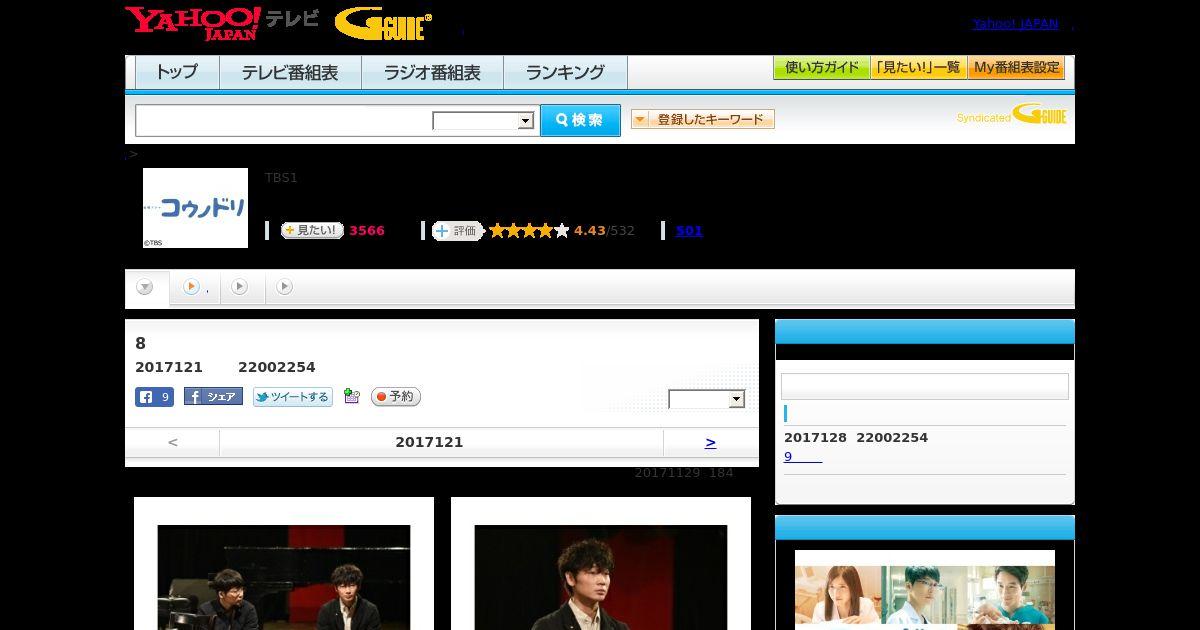Open the コウノドリ program thumbnail
Screen dimensions: 1200x630
click(195, 208)
